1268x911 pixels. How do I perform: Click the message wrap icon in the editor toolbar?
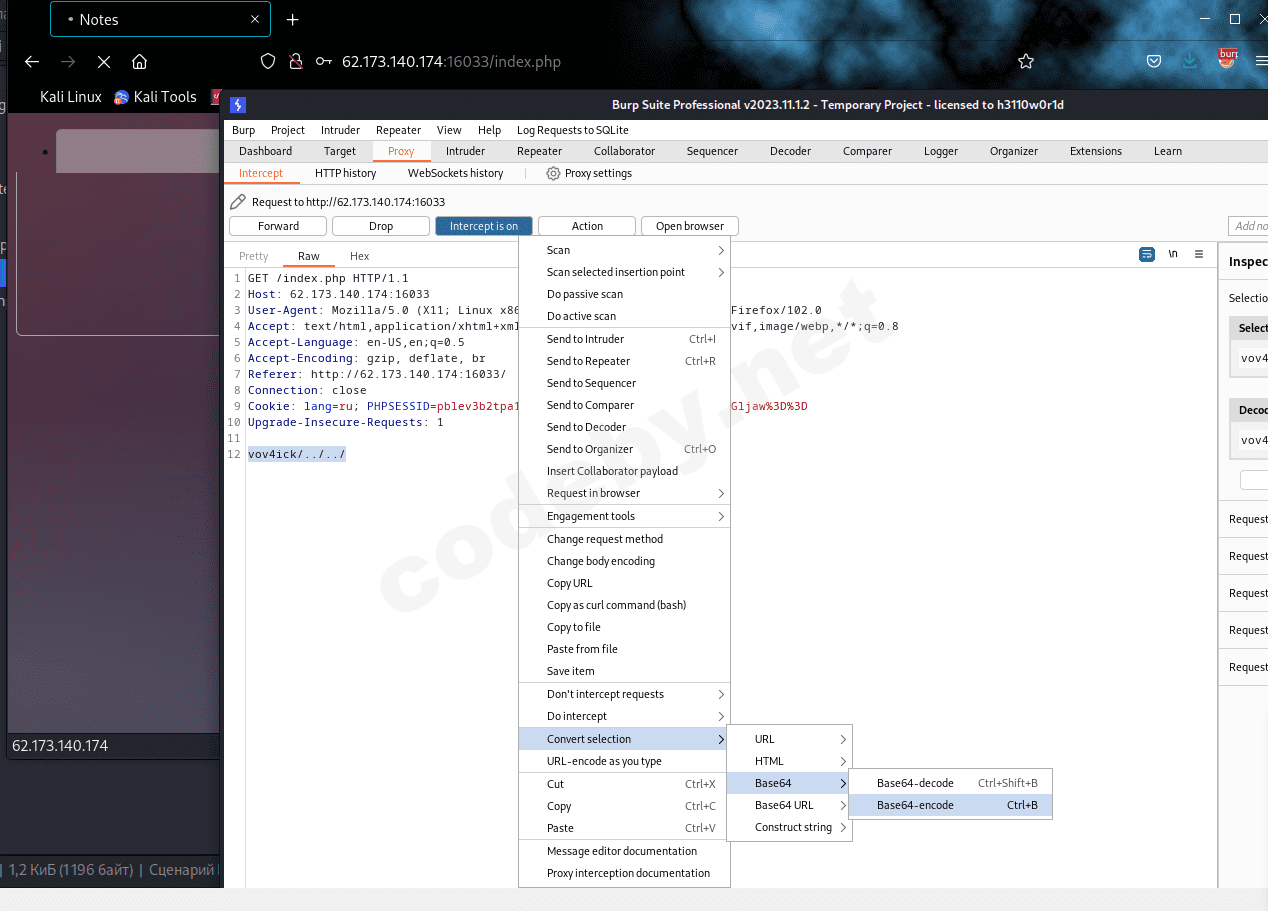point(1147,255)
